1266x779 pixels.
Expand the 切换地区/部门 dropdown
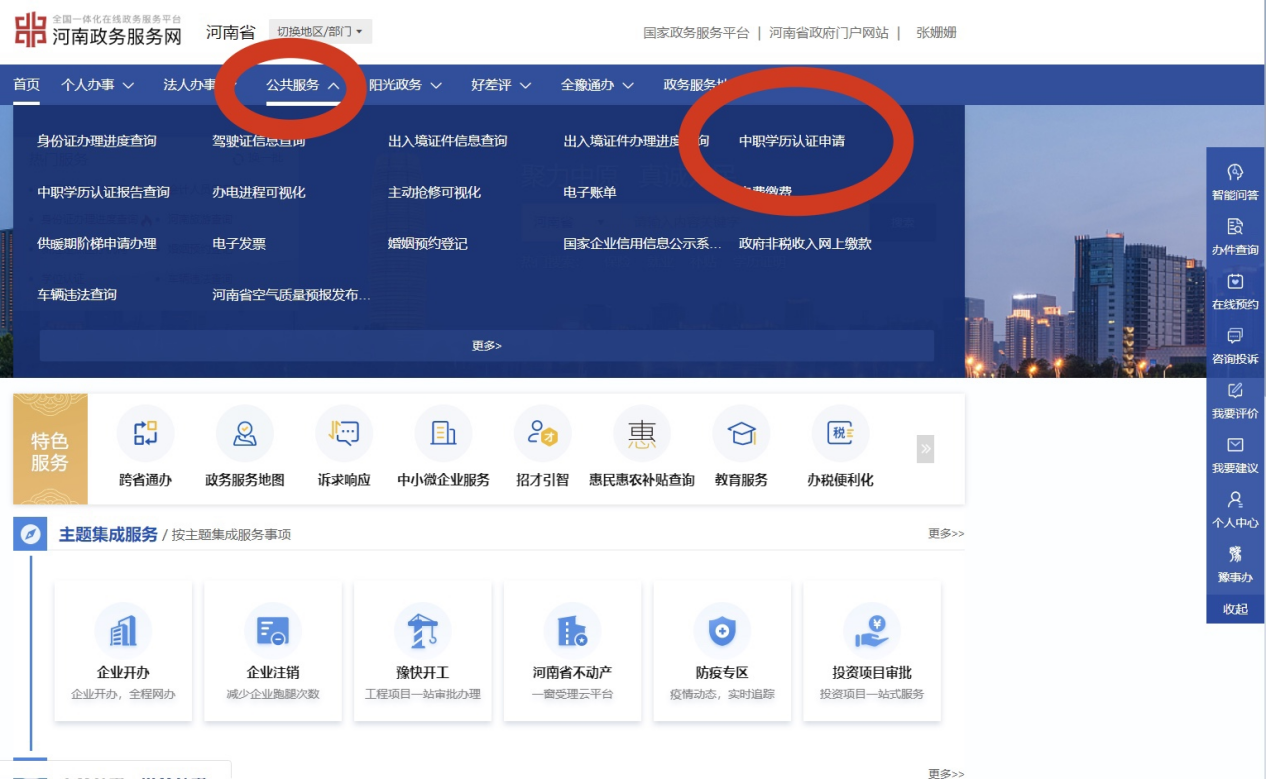(x=320, y=32)
